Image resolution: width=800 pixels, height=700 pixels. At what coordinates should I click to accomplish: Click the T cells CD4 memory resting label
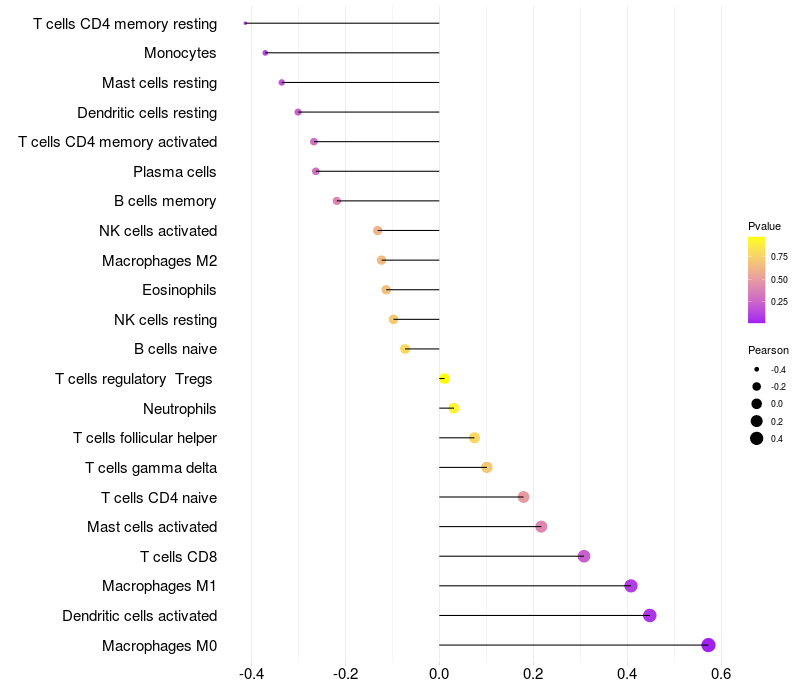(125, 23)
